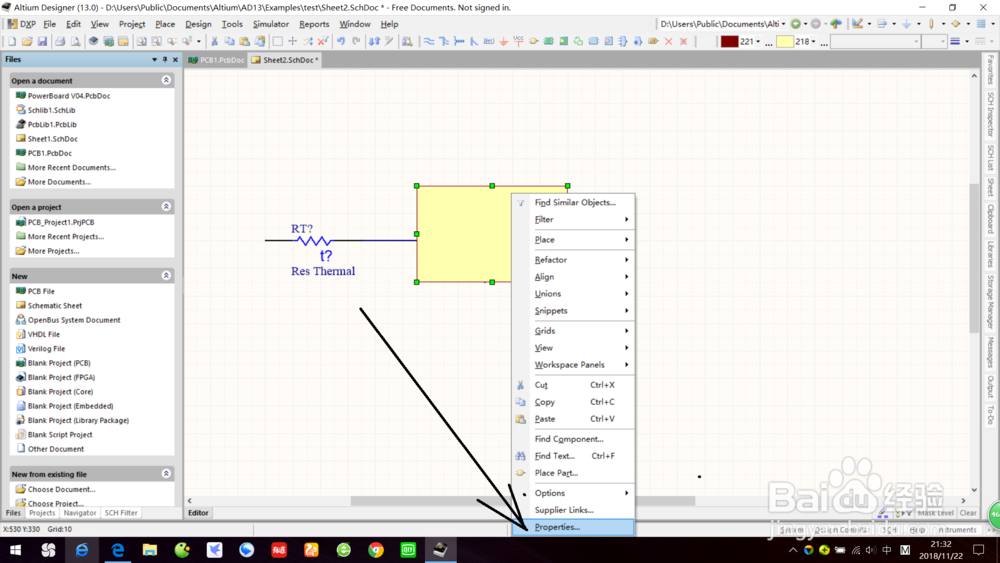Screen dimensions: 1000x563
Task: Open PowerBoard V04.PcbDoc from recent documents
Action: tap(69, 96)
